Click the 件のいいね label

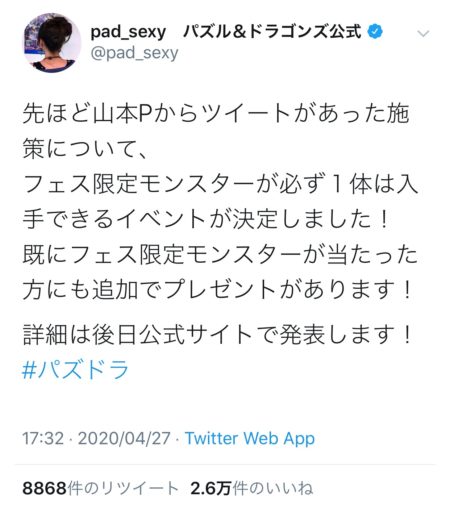pos(273,489)
